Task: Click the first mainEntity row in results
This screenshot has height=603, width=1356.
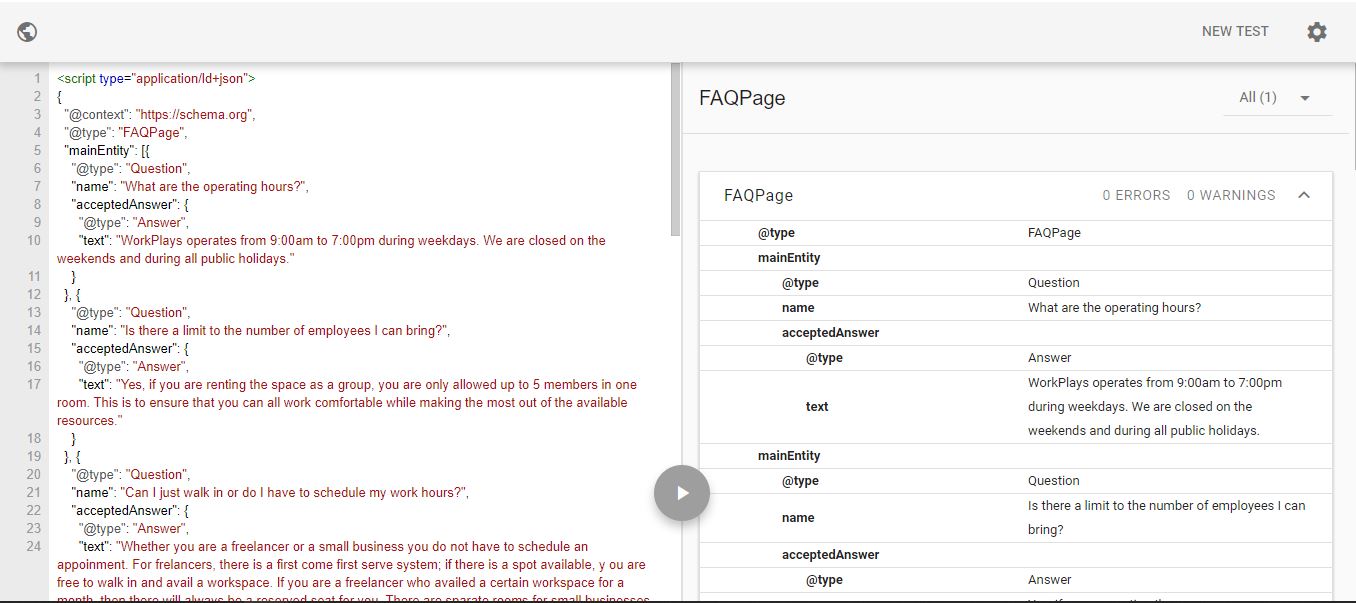Action: pyautogui.click(x=789, y=258)
